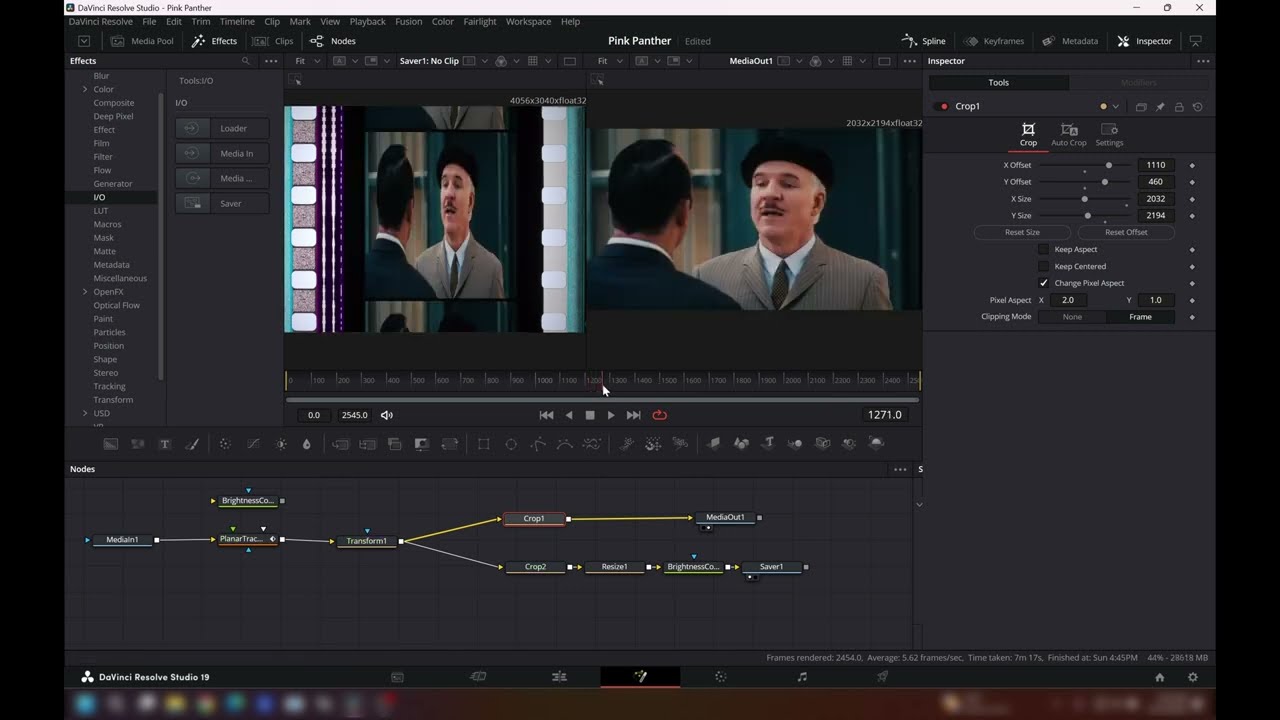This screenshot has height=720, width=1280.
Task: Open the Fusion menu
Action: coord(408,21)
